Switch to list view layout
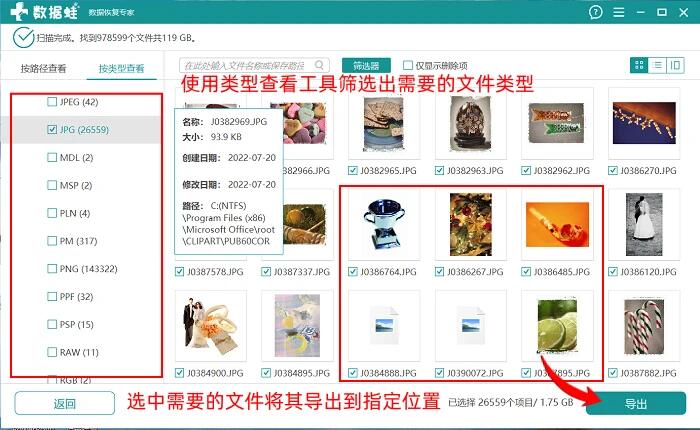 pos(657,65)
